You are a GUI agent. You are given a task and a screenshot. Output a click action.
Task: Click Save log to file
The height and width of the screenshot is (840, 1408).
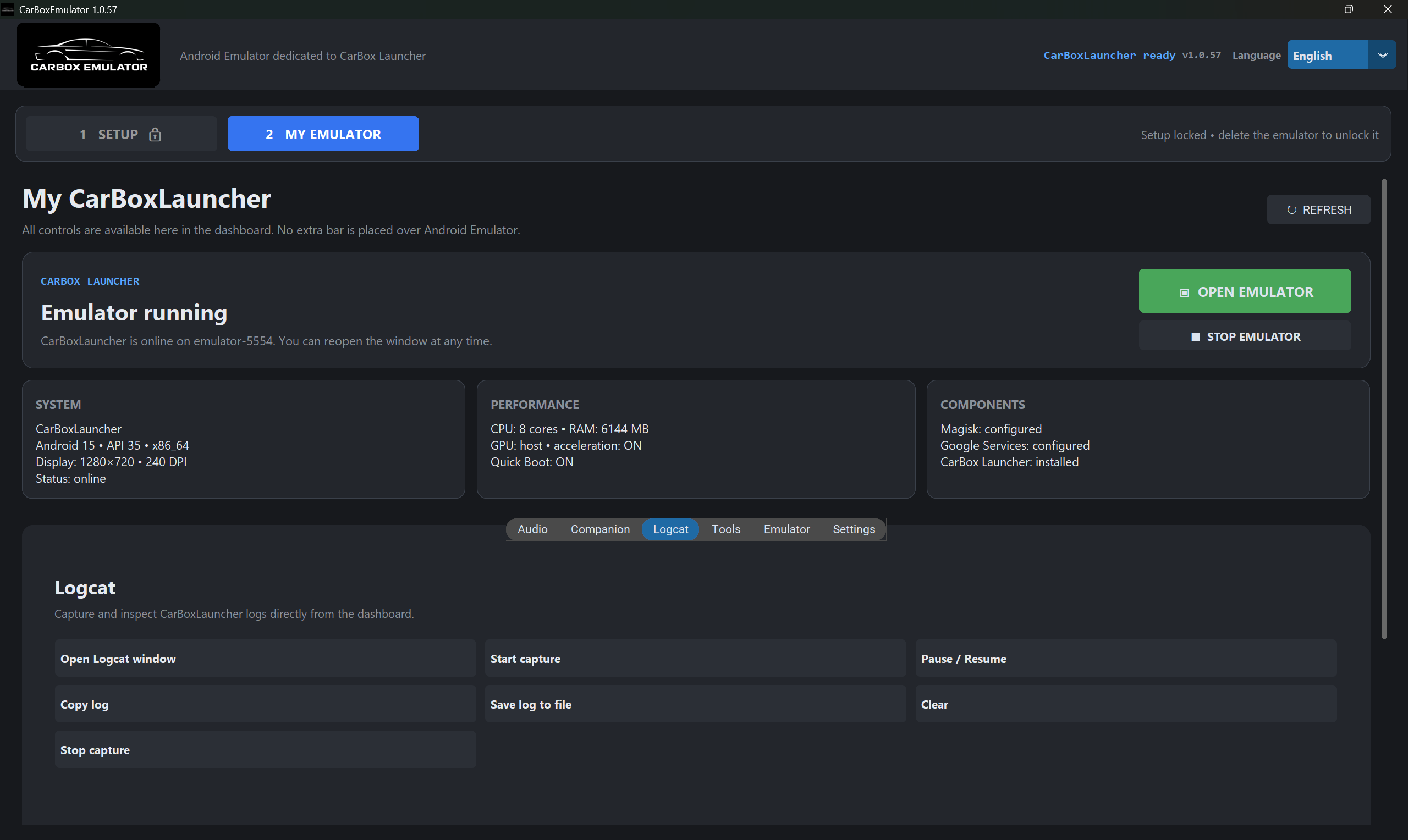pos(695,704)
